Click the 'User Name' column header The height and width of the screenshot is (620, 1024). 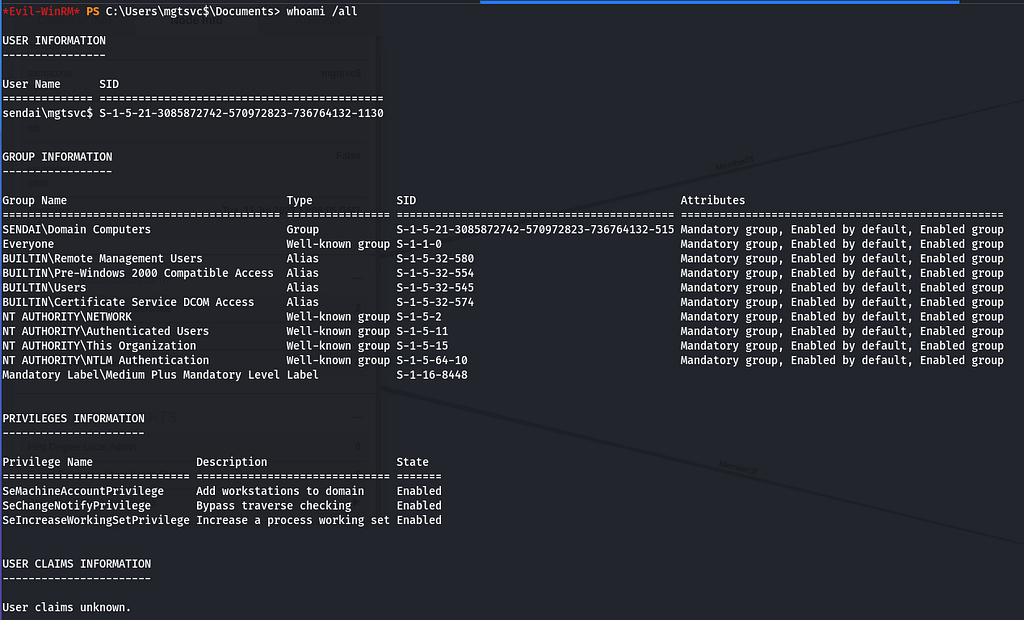31,84
